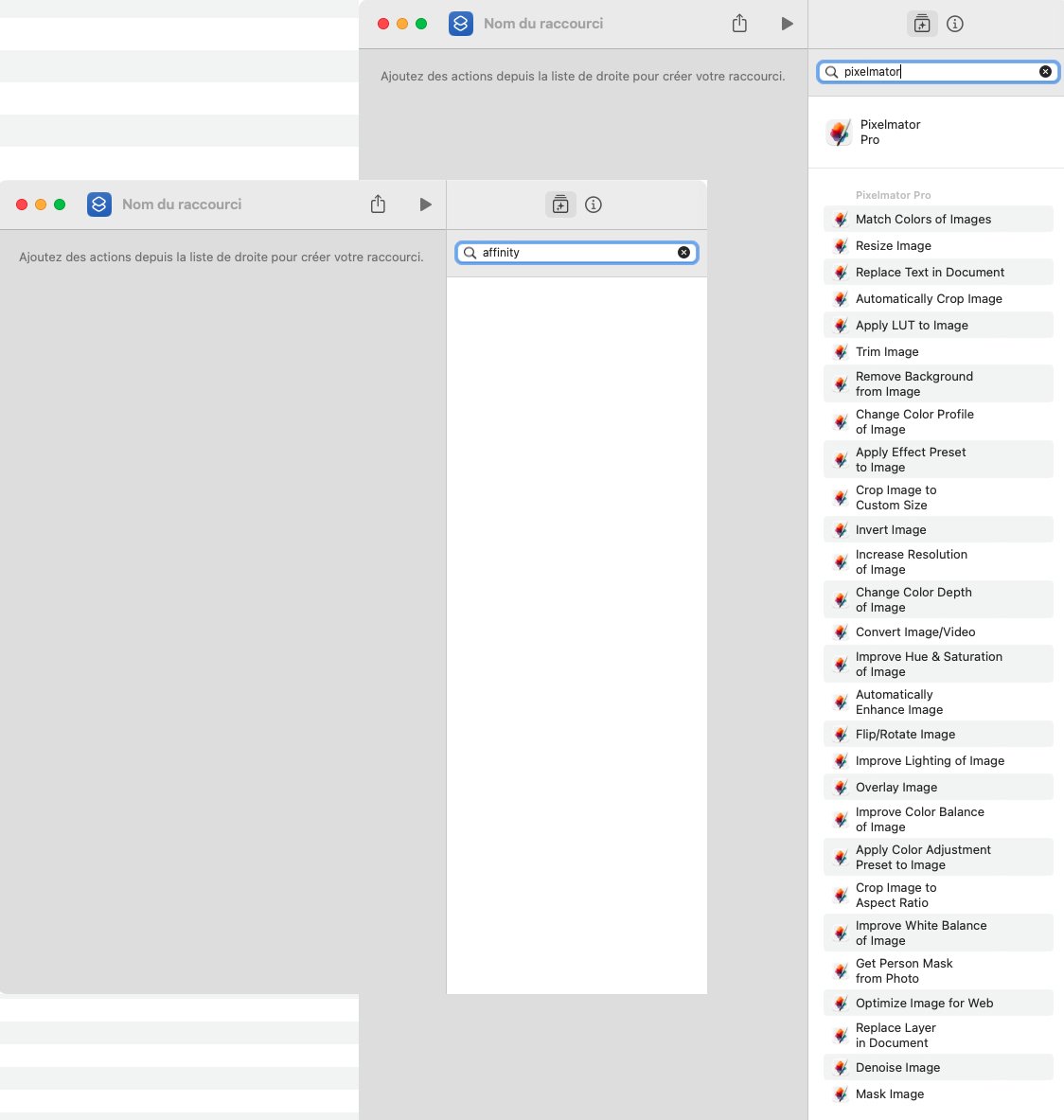Screen dimensions: 1064x1120
Task: Select "Automatically Enhance Image" action
Action: pos(938,702)
